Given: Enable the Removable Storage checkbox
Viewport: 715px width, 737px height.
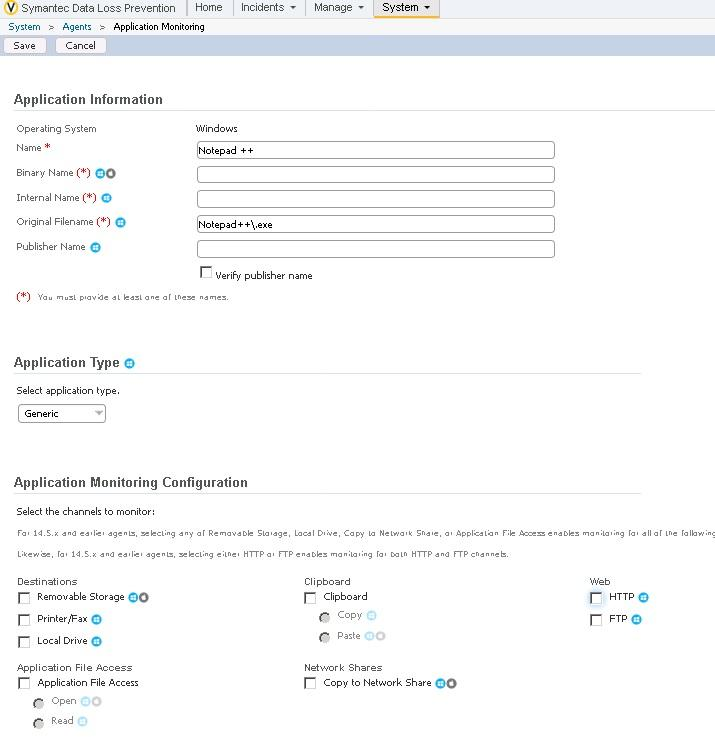Looking at the screenshot, I should point(24,598).
